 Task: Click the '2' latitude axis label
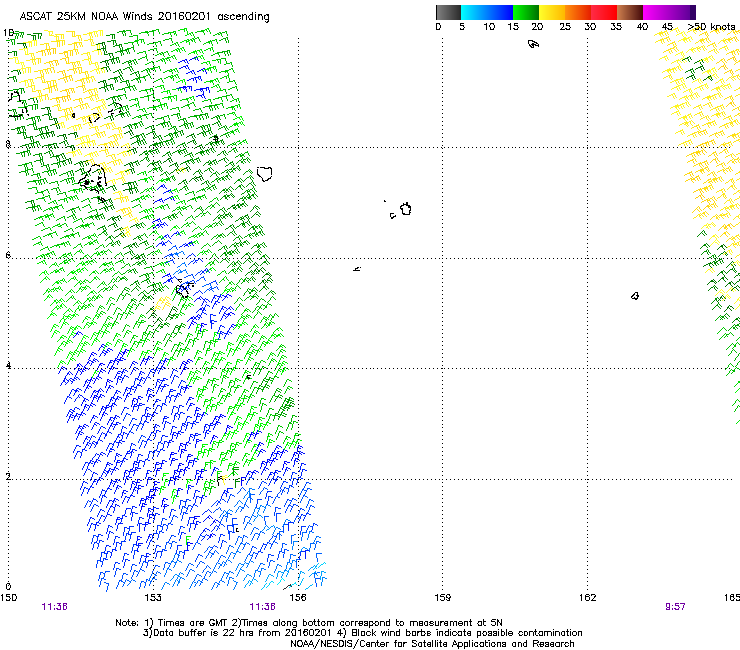coord(8,477)
